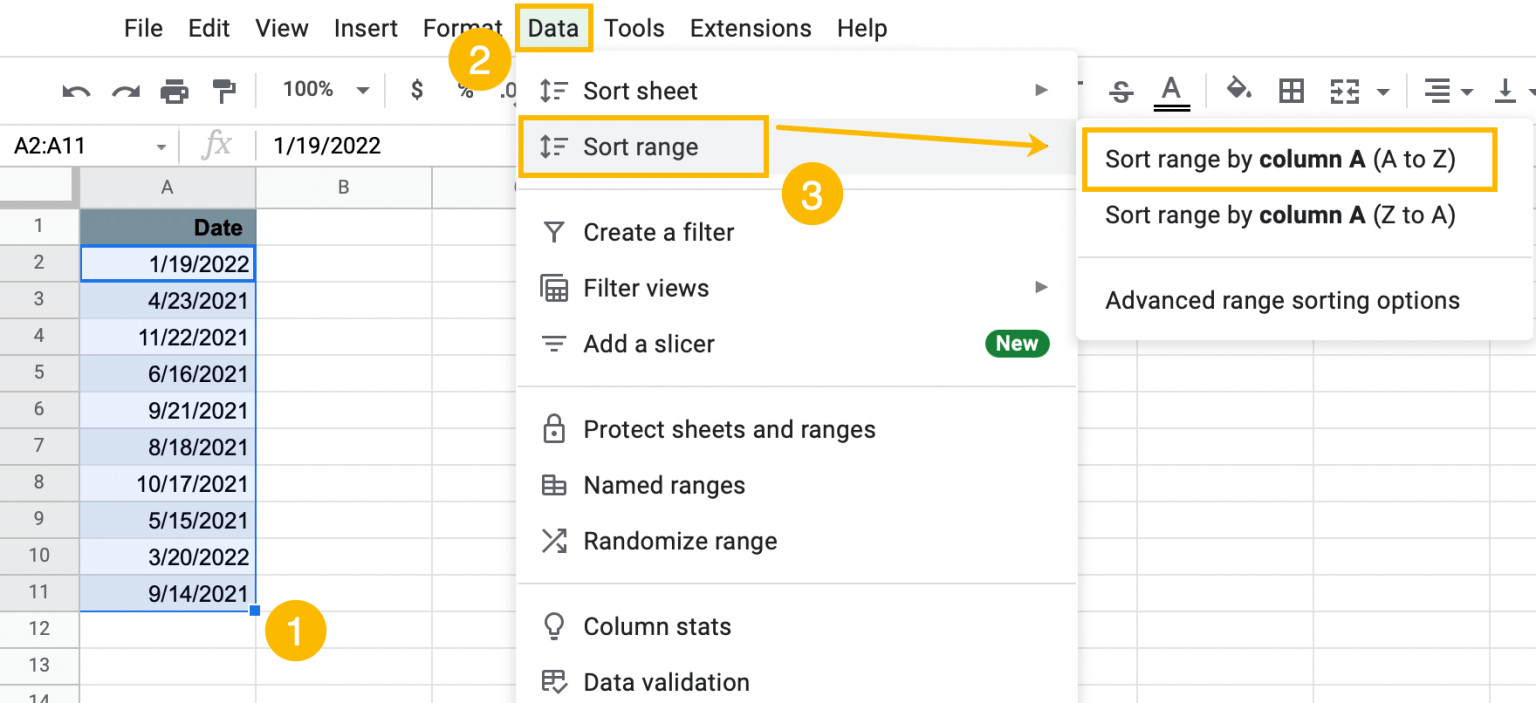Open the Tools menu
The width and height of the screenshot is (1536, 703).
pos(634,28)
